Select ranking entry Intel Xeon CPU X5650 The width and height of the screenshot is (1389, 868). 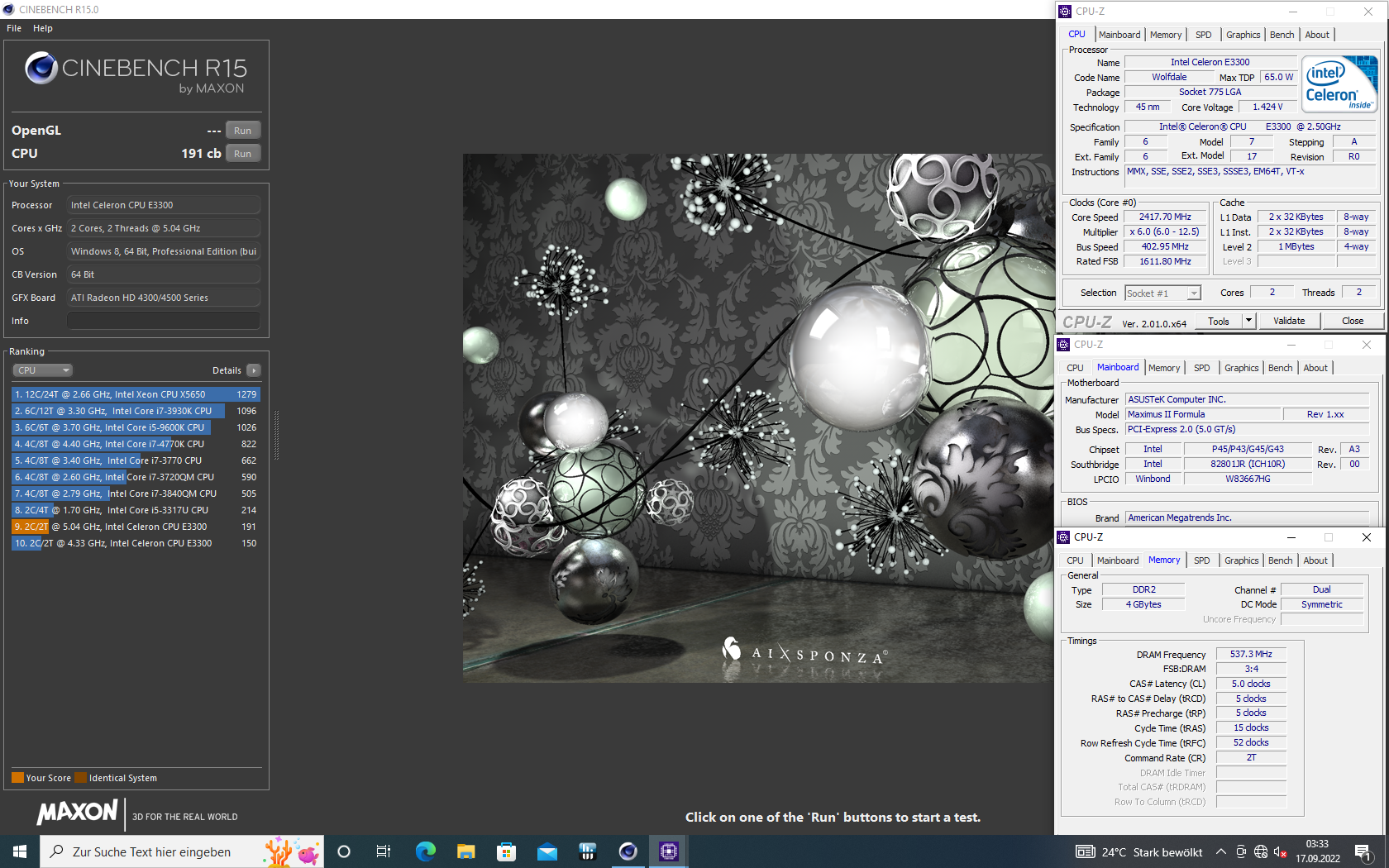pyautogui.click(x=136, y=394)
